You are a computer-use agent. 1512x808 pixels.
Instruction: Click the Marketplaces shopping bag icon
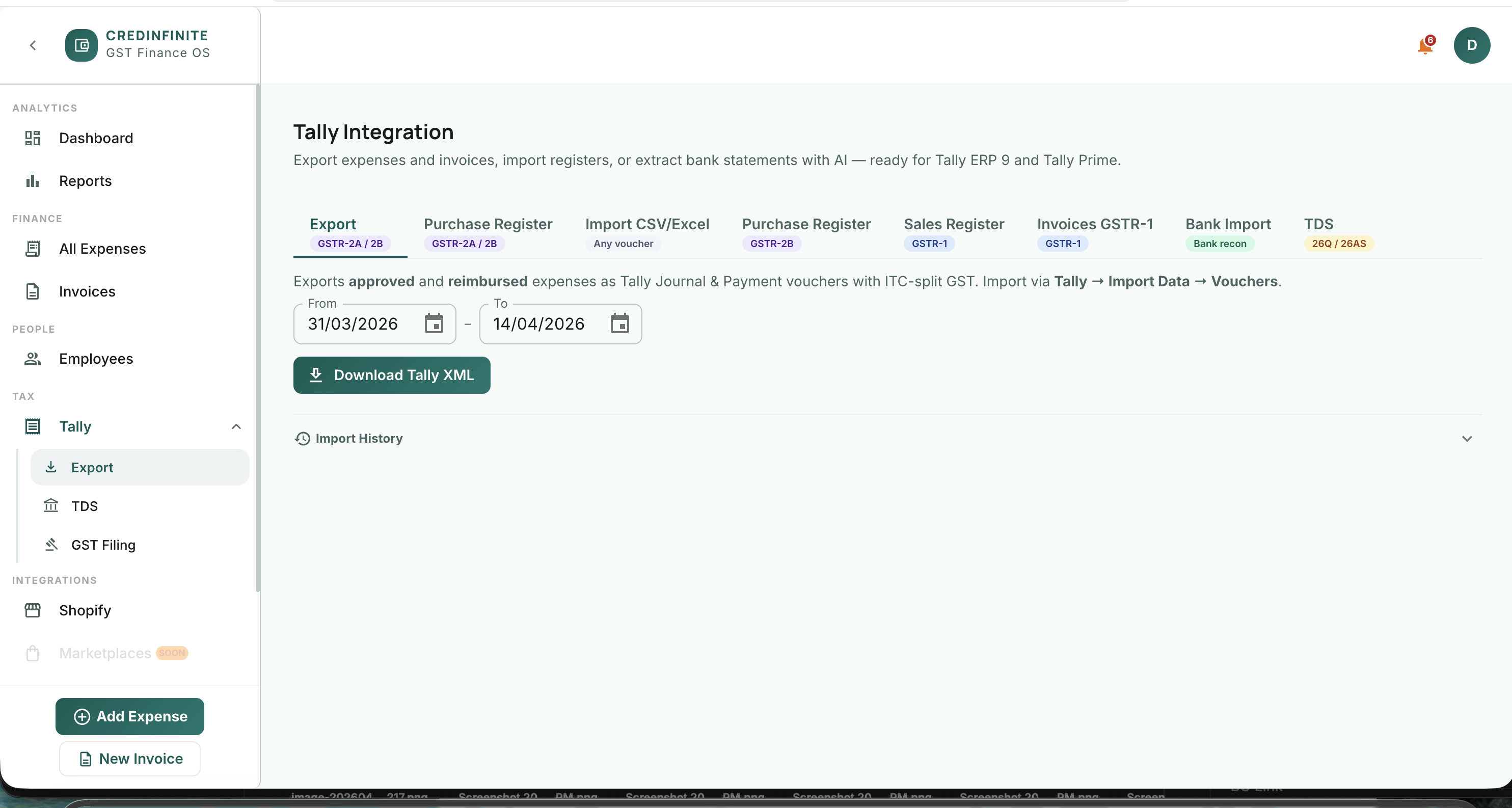tap(32, 653)
